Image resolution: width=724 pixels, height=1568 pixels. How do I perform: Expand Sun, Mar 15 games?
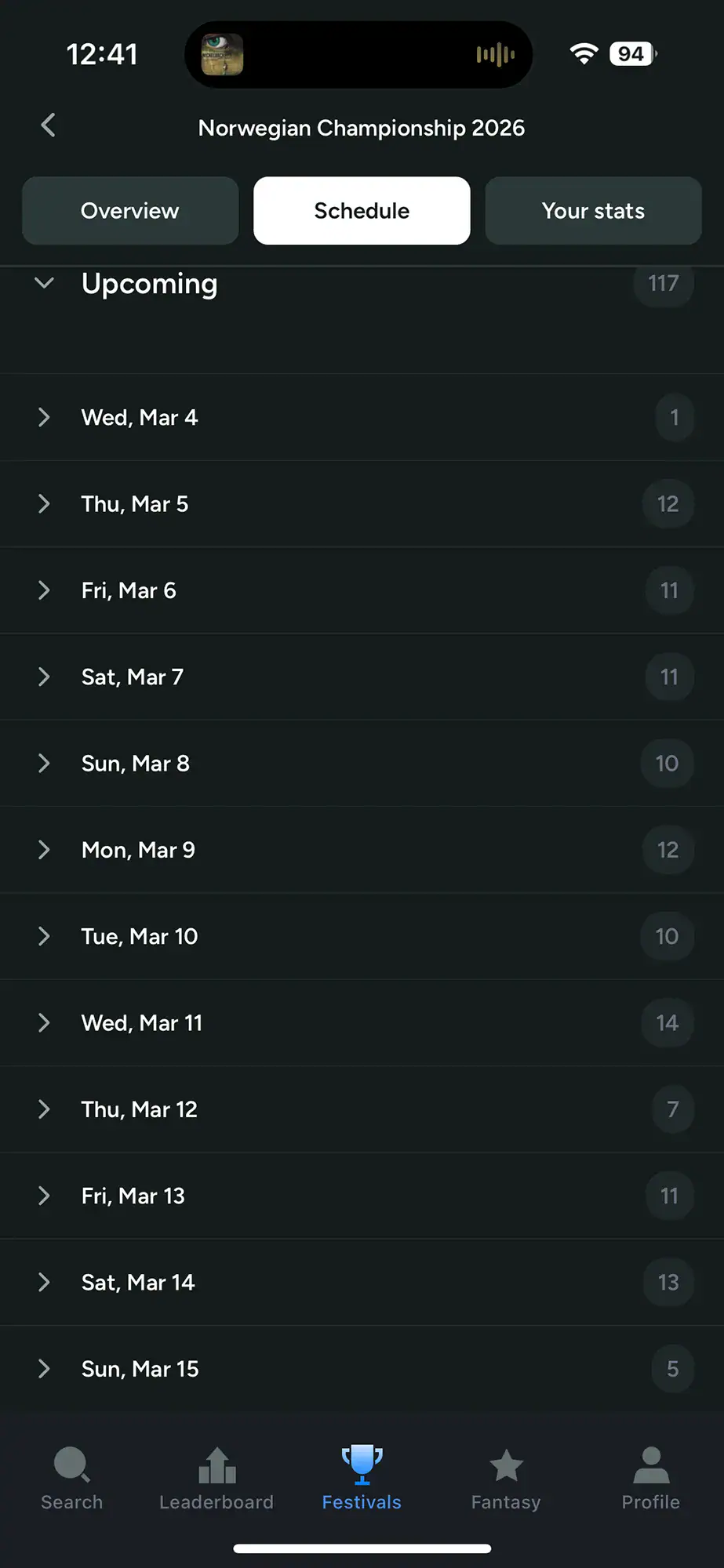140,1369
